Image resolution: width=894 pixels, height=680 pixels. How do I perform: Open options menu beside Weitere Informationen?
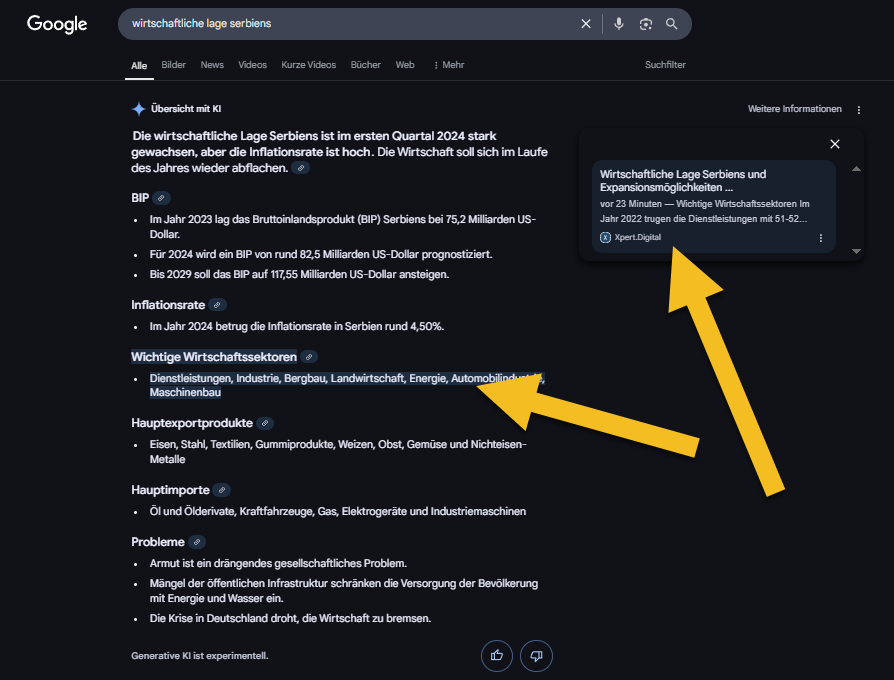coord(858,109)
